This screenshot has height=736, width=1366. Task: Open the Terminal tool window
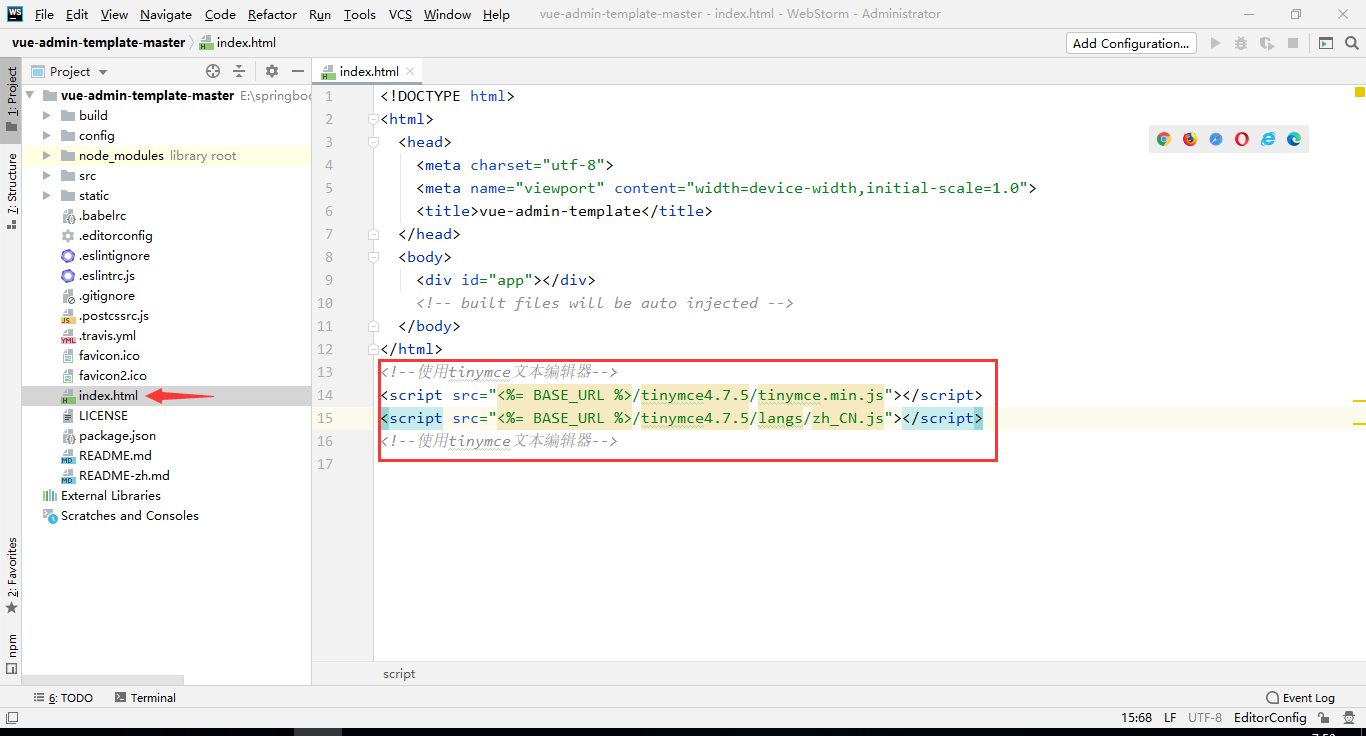(x=145, y=698)
